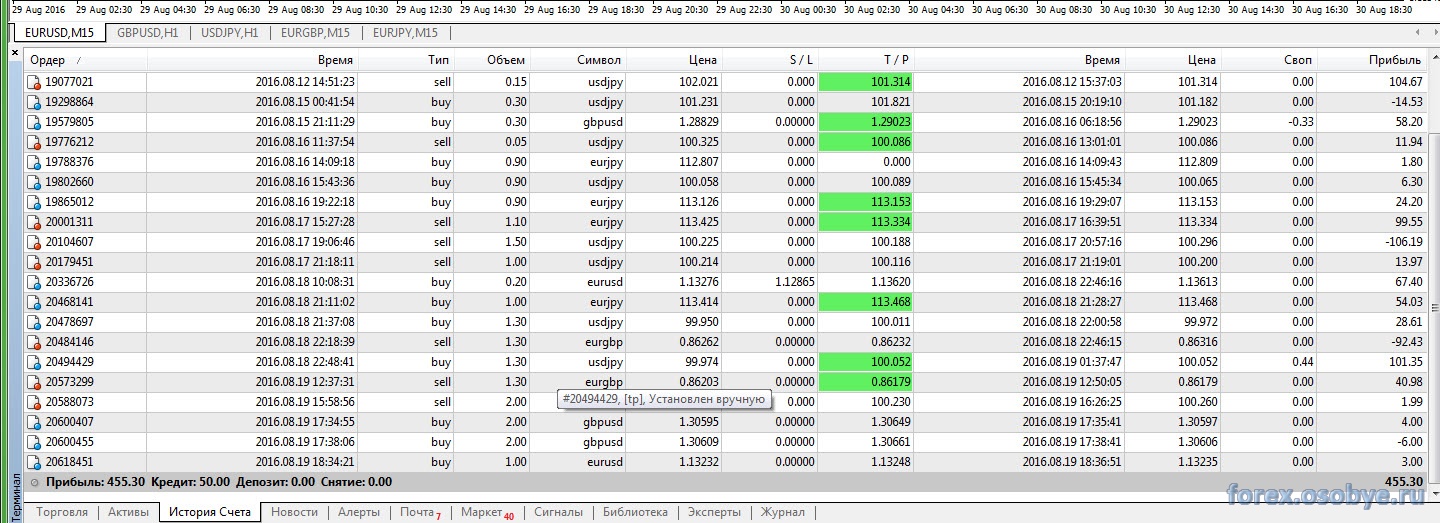Screen dimensions: 1440x523
Task: Sort by the Прибыль column header
Action: click(1372, 60)
